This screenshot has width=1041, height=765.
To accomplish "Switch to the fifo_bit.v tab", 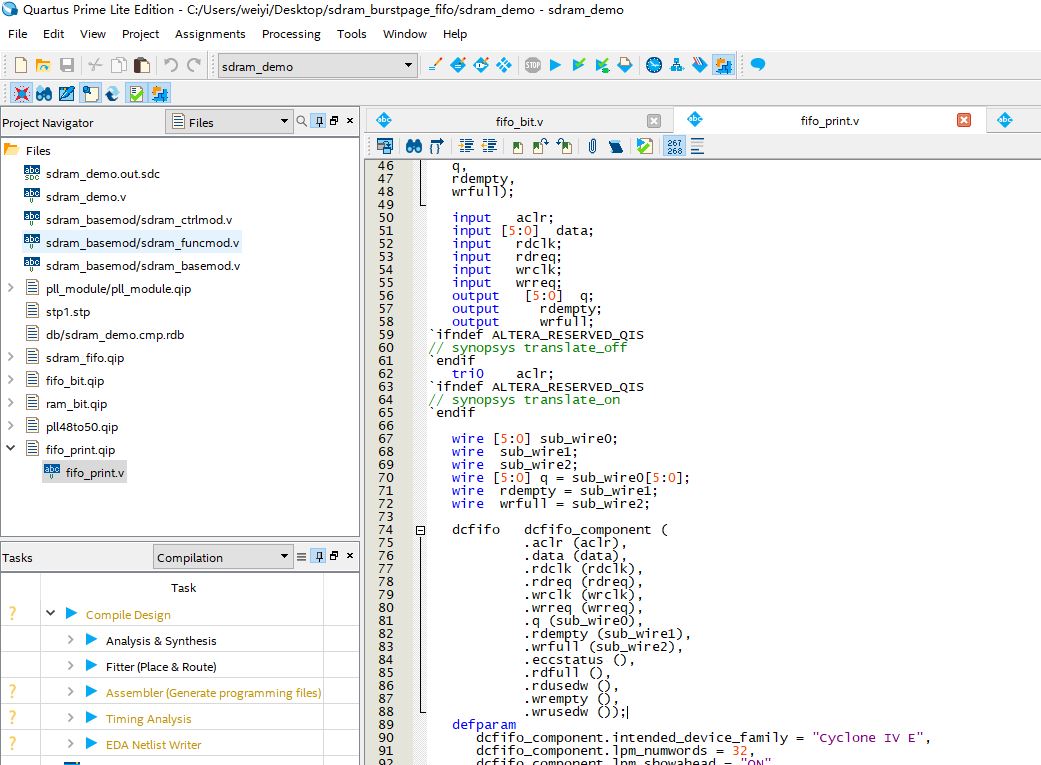I will 519,121.
